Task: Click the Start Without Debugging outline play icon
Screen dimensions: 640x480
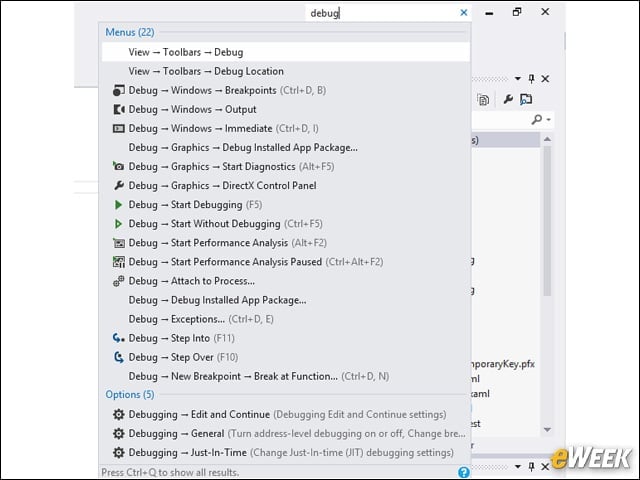Action: click(118, 224)
